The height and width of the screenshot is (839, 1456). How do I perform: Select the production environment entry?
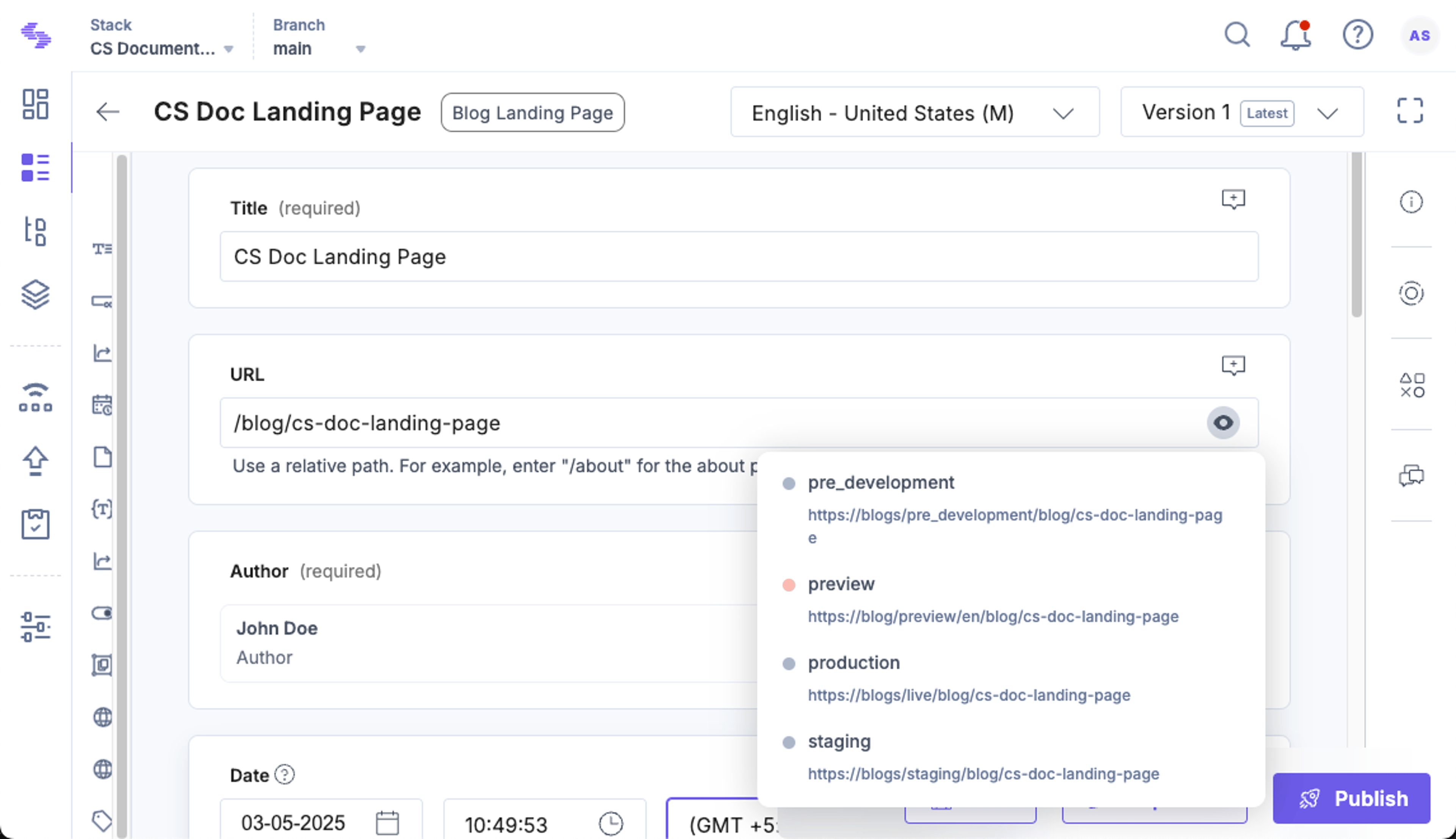tap(854, 663)
